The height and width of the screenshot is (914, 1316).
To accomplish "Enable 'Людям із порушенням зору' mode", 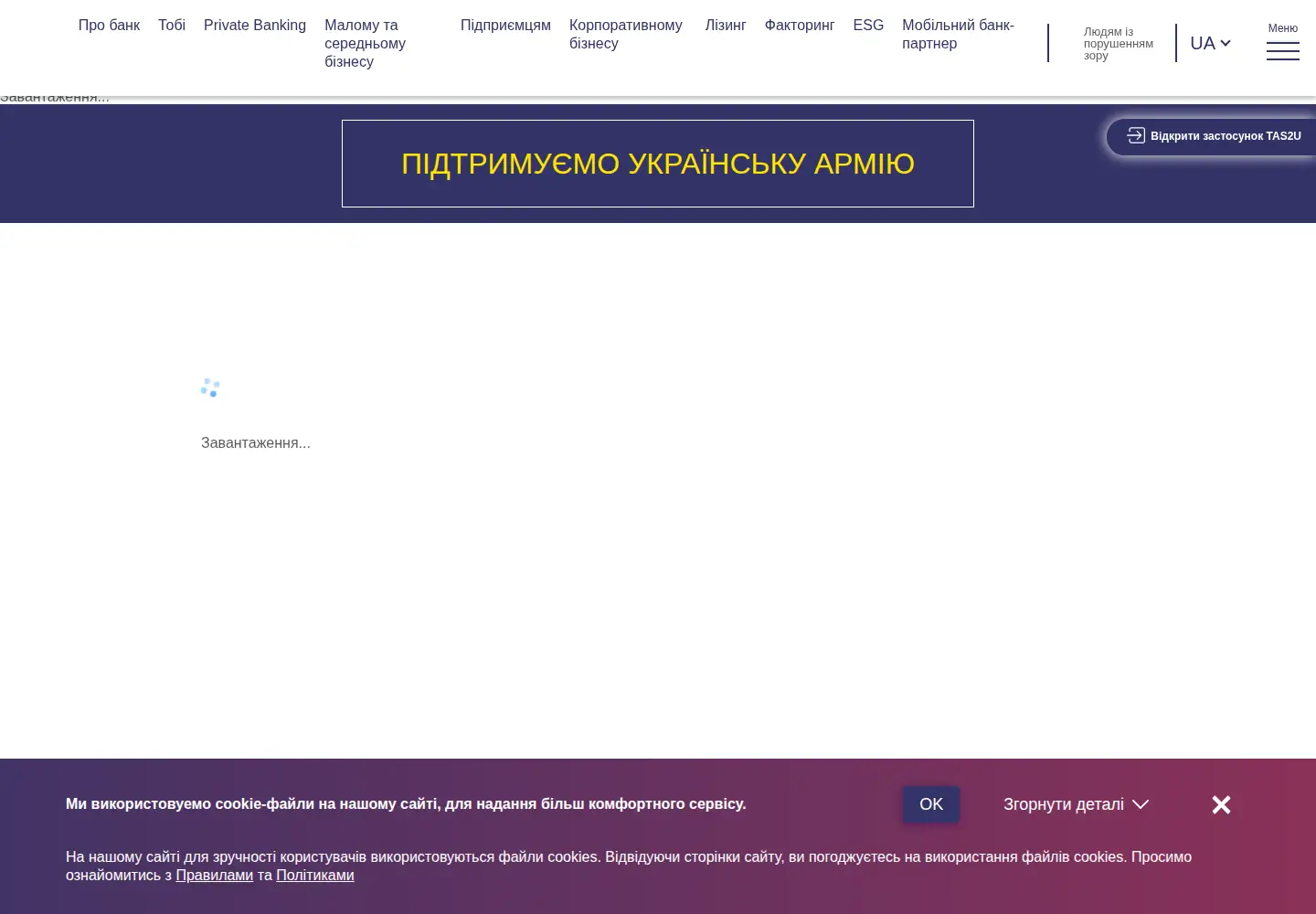I will pos(1119,43).
